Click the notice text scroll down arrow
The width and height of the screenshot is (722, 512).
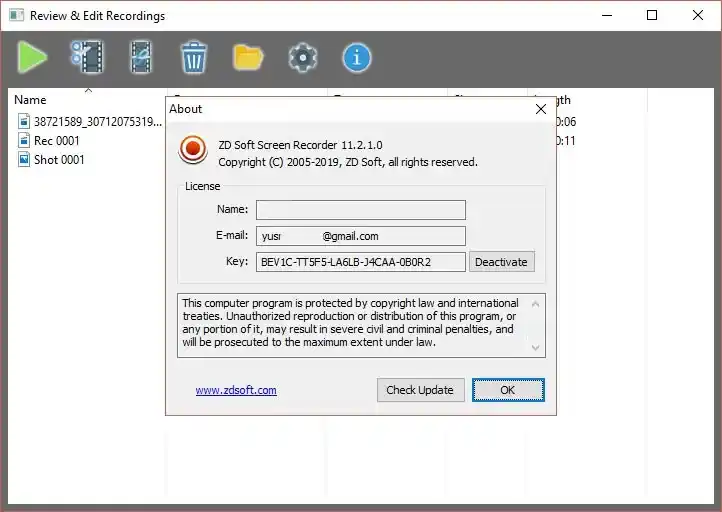point(535,347)
